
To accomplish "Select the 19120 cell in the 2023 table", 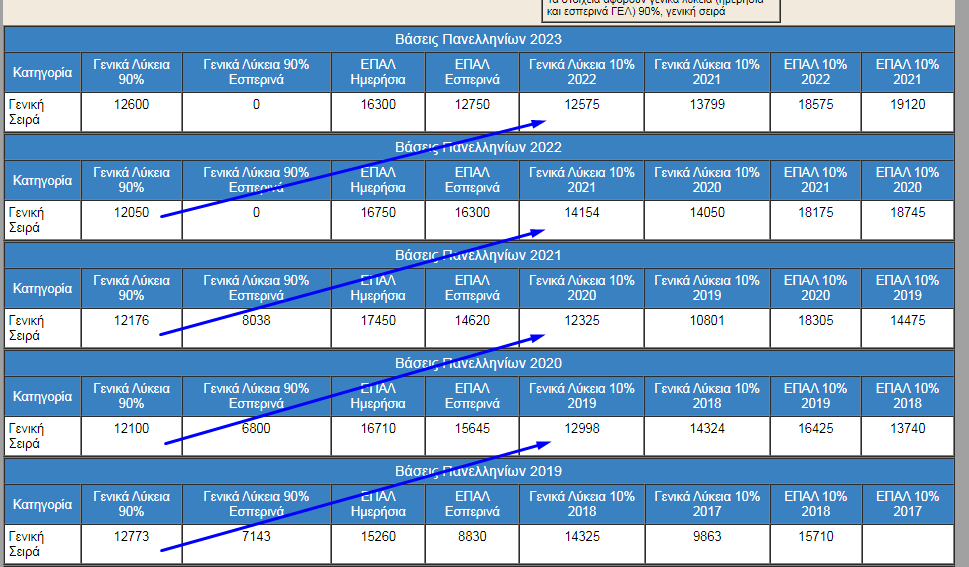I will [x=907, y=104].
